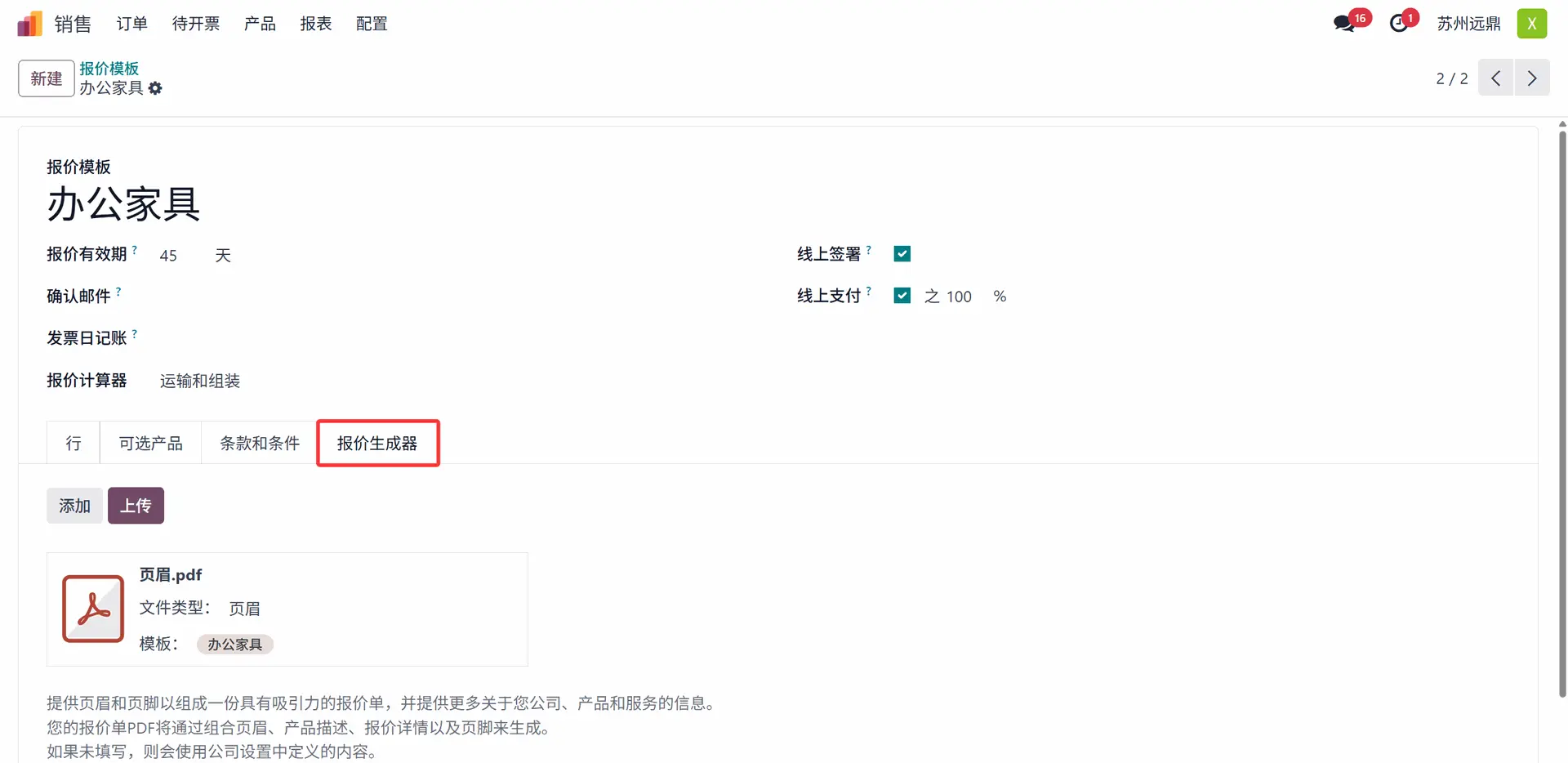This screenshot has width=1568, height=763.
Task: Open the 确认邮件 dropdown field
Action: pos(408,297)
